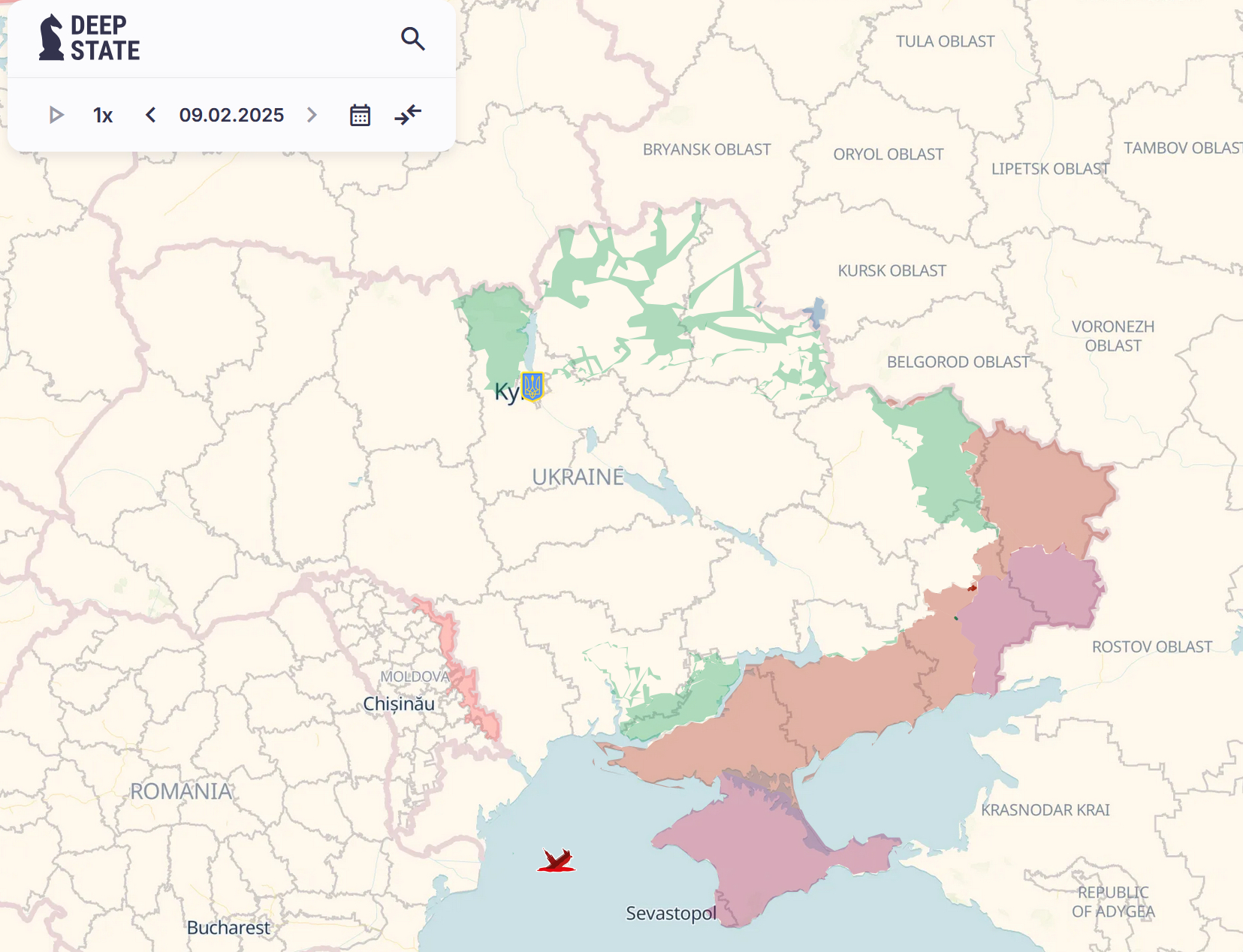Click the BELGOROD OBLAST label
Image resolution: width=1243 pixels, height=952 pixels.
pos(958,362)
